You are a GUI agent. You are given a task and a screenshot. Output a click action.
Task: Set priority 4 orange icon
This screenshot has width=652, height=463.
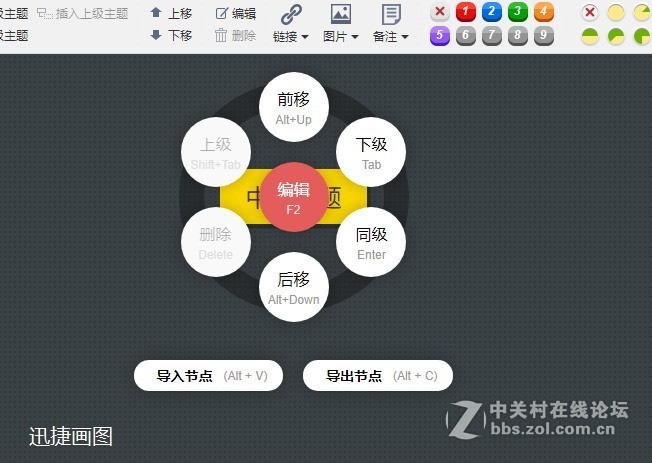pyautogui.click(x=543, y=12)
